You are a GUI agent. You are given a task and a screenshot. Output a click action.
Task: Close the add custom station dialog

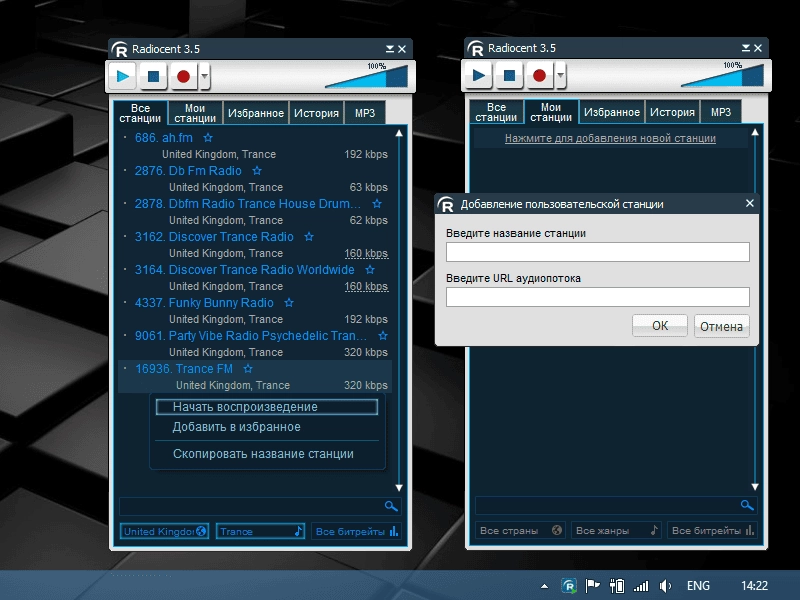click(749, 203)
